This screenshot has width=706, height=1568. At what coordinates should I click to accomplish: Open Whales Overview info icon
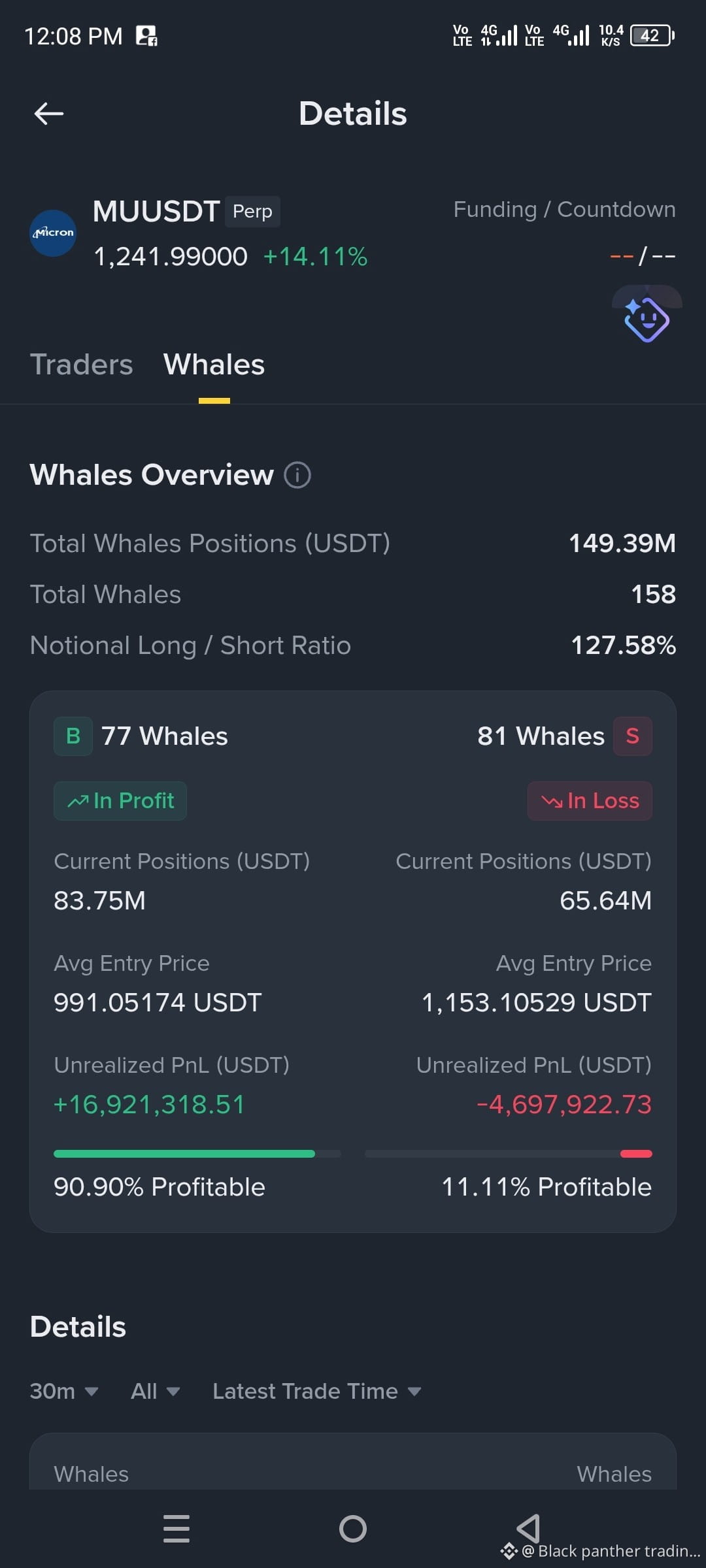(x=297, y=475)
